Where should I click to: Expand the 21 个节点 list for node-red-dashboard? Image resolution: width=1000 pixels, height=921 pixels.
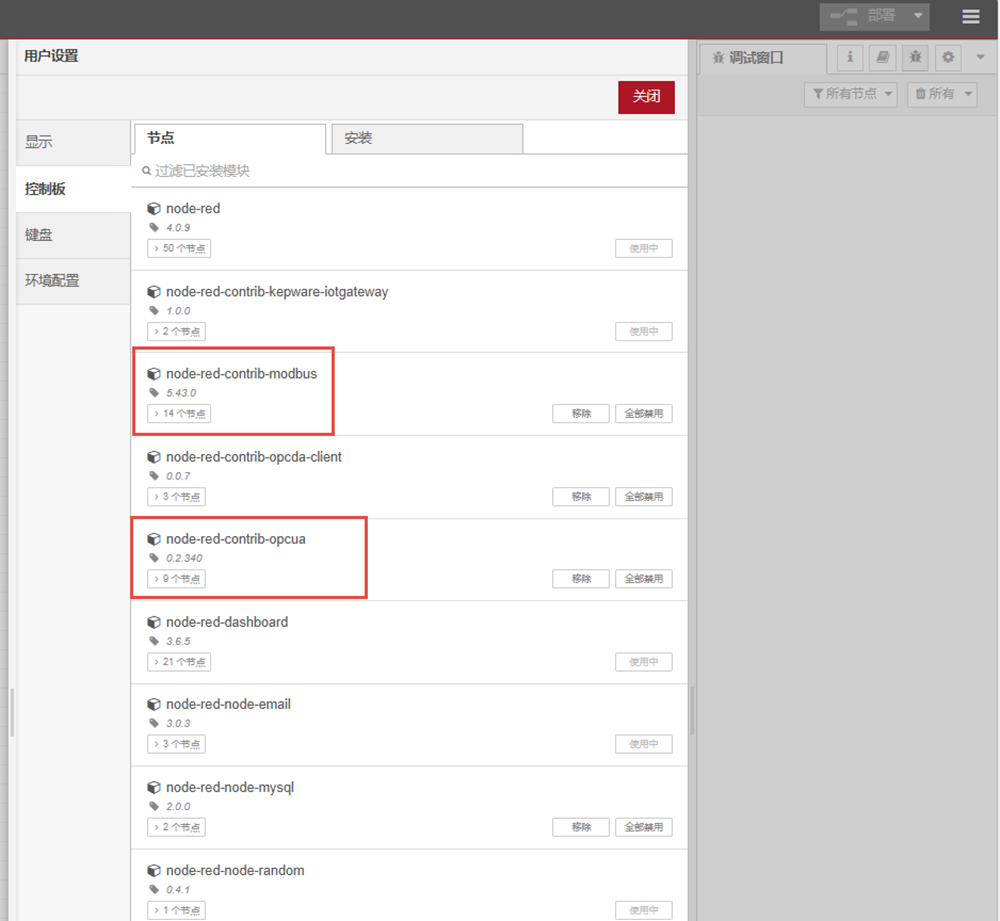click(179, 662)
